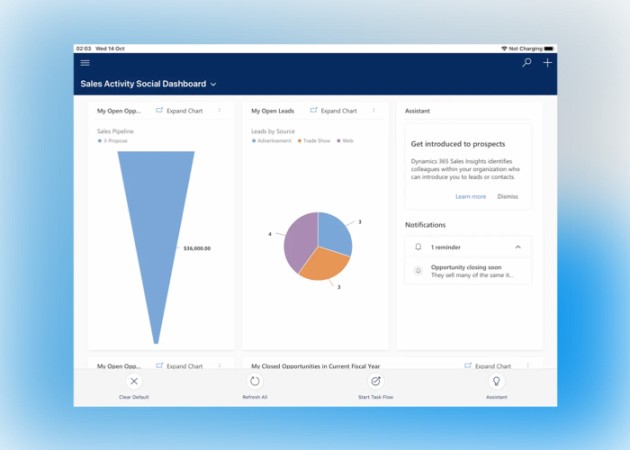Screen dimensions: 630x450
Task: Open more options for My Closed Opportunities card
Action: [528, 365]
